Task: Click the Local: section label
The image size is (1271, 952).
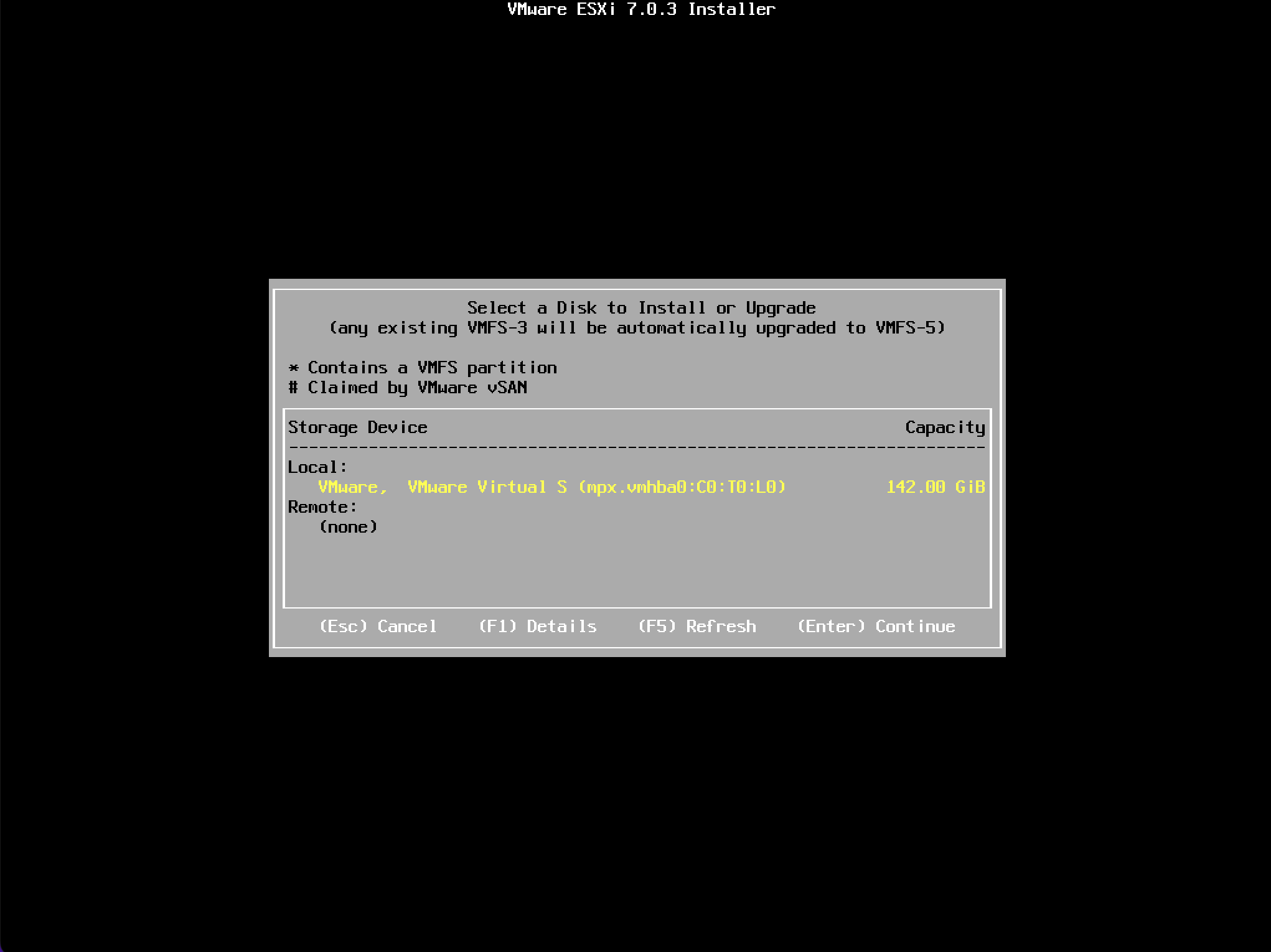Action: coord(317,467)
